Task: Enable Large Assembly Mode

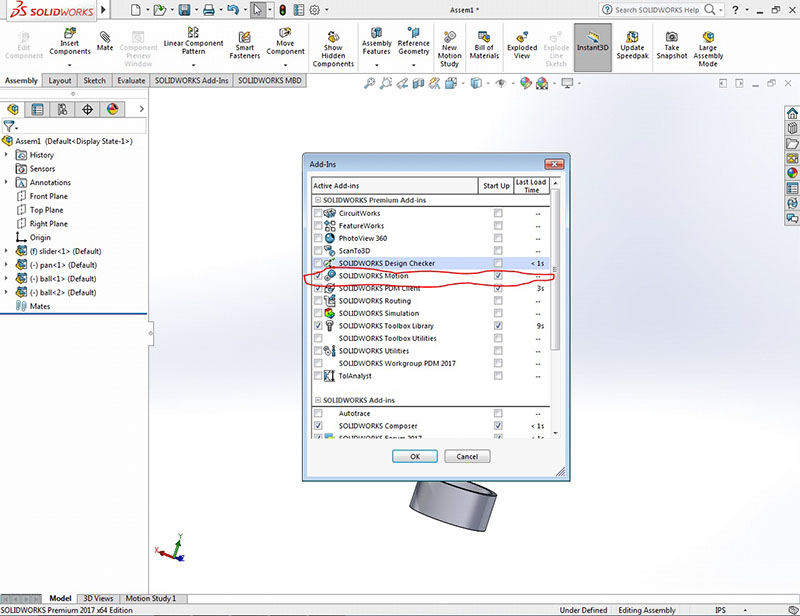Action: (708, 49)
